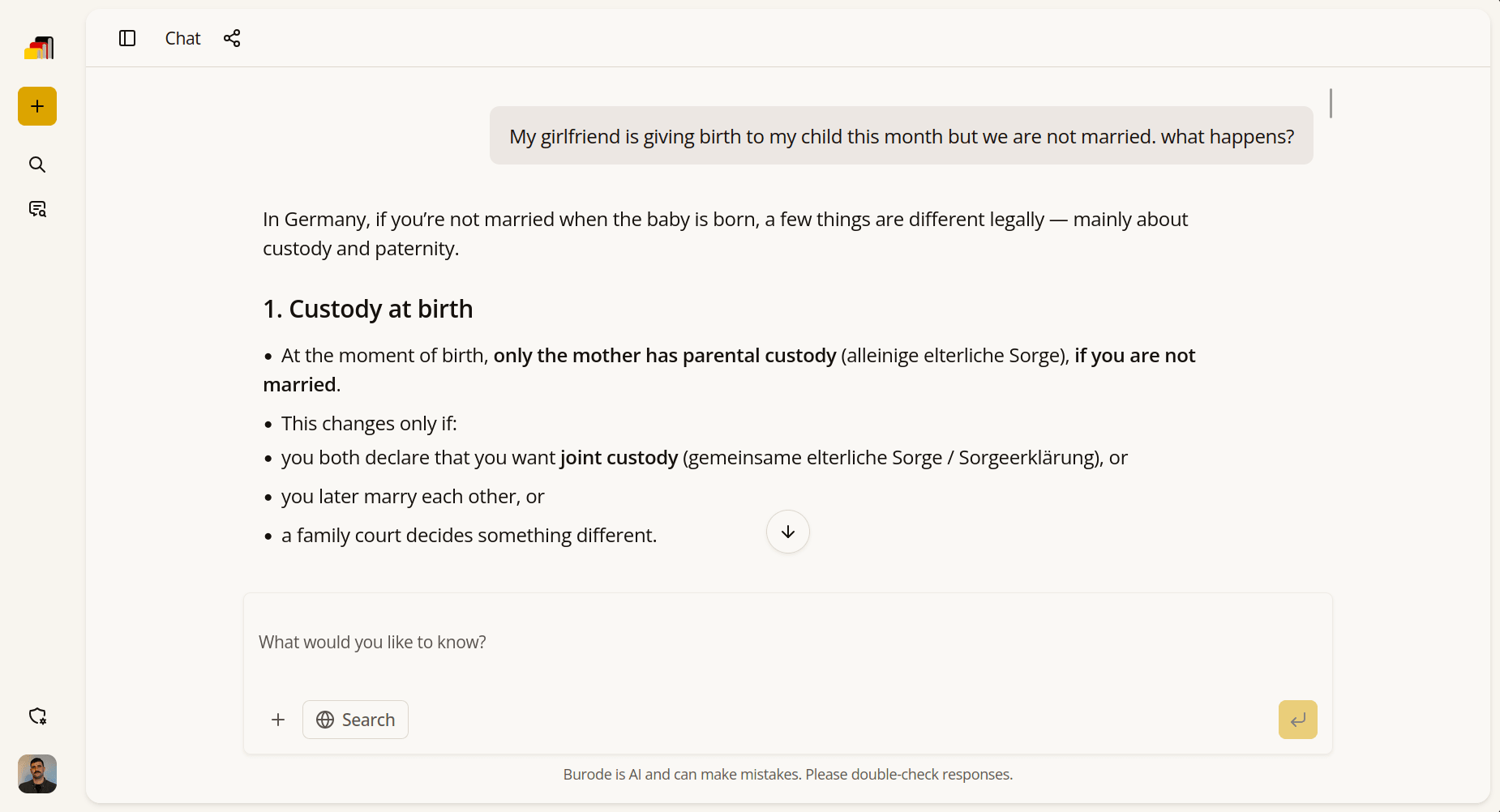Image resolution: width=1500 pixels, height=812 pixels.
Task: Toggle the Search web option
Action: (355, 720)
